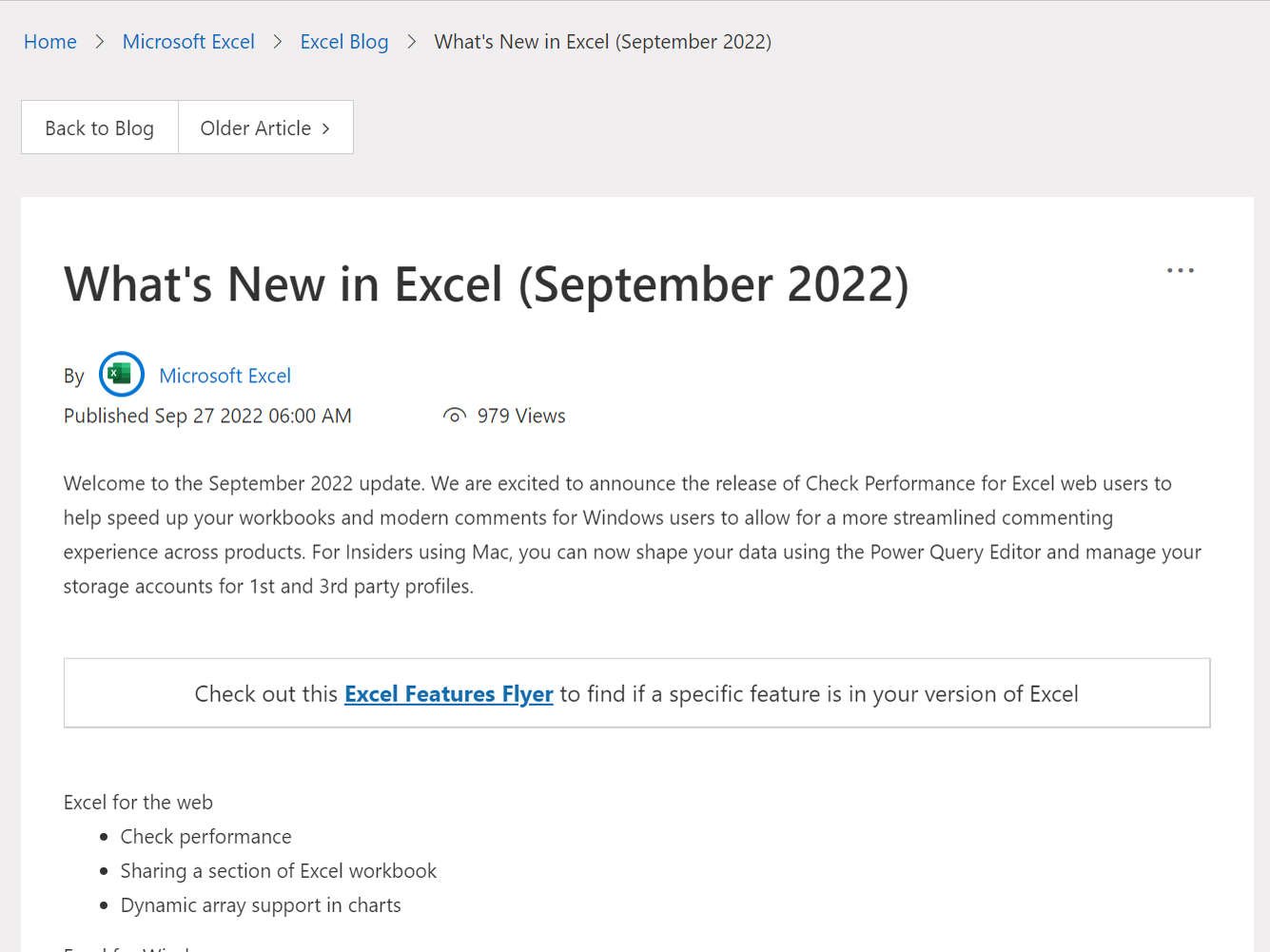This screenshot has width=1270, height=952.
Task: Click the Microsoft Excel author link
Action: (x=225, y=375)
